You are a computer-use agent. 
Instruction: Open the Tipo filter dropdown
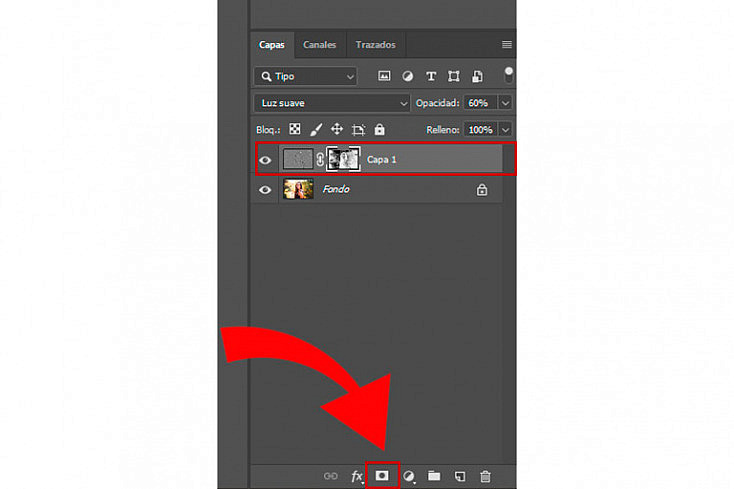(x=305, y=76)
